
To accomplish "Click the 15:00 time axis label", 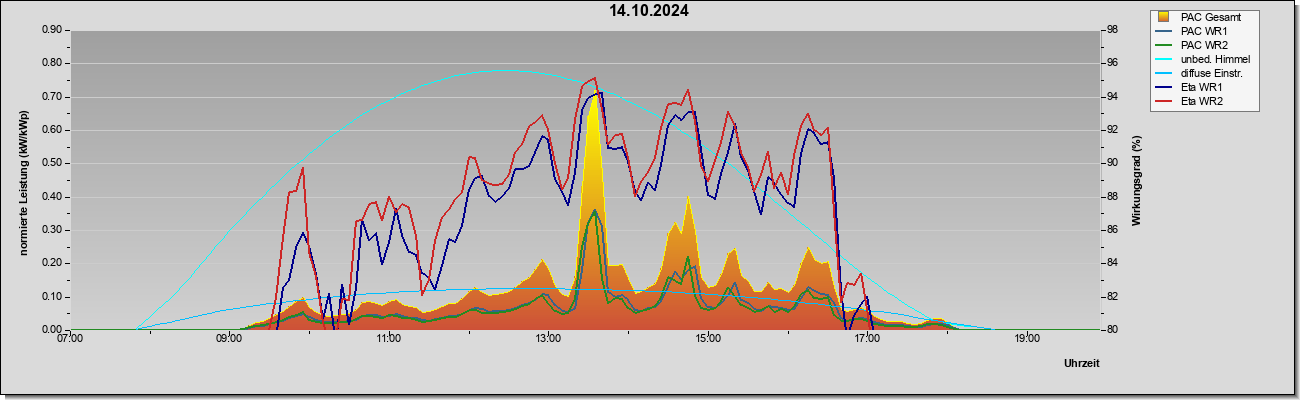I will pos(708,339).
